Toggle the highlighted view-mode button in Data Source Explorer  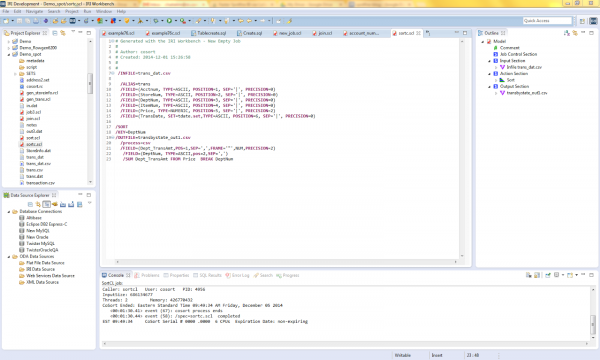(47, 204)
